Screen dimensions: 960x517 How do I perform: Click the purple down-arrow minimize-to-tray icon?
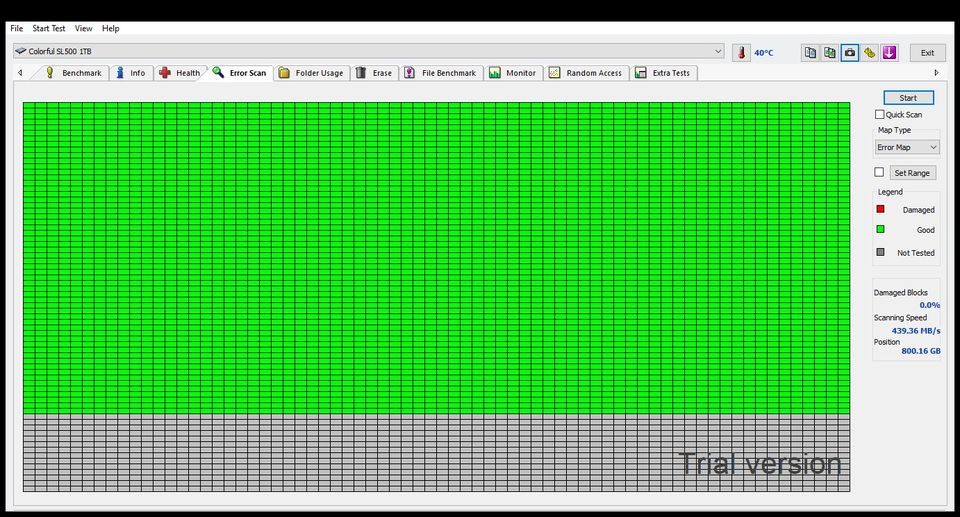coord(890,53)
